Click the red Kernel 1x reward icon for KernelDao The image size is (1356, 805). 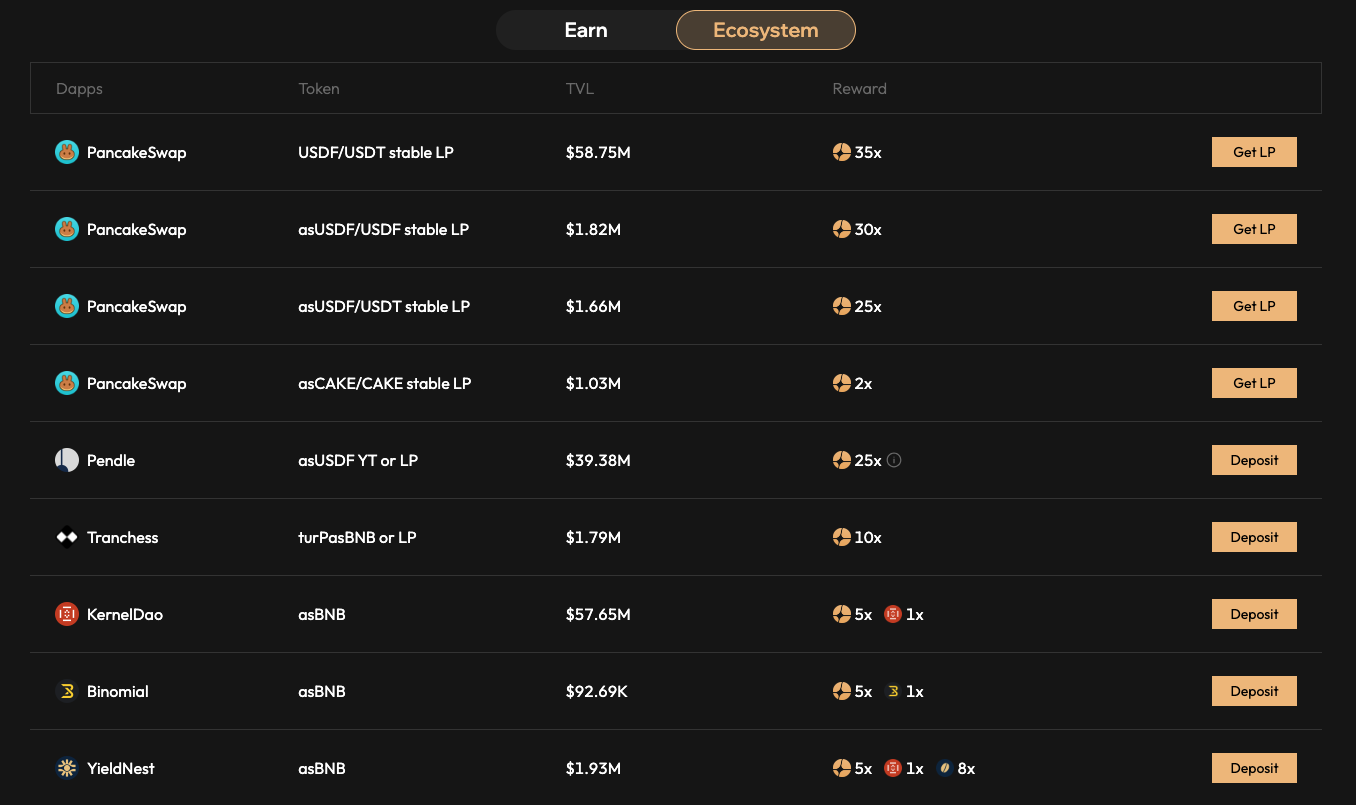pyautogui.click(x=893, y=614)
